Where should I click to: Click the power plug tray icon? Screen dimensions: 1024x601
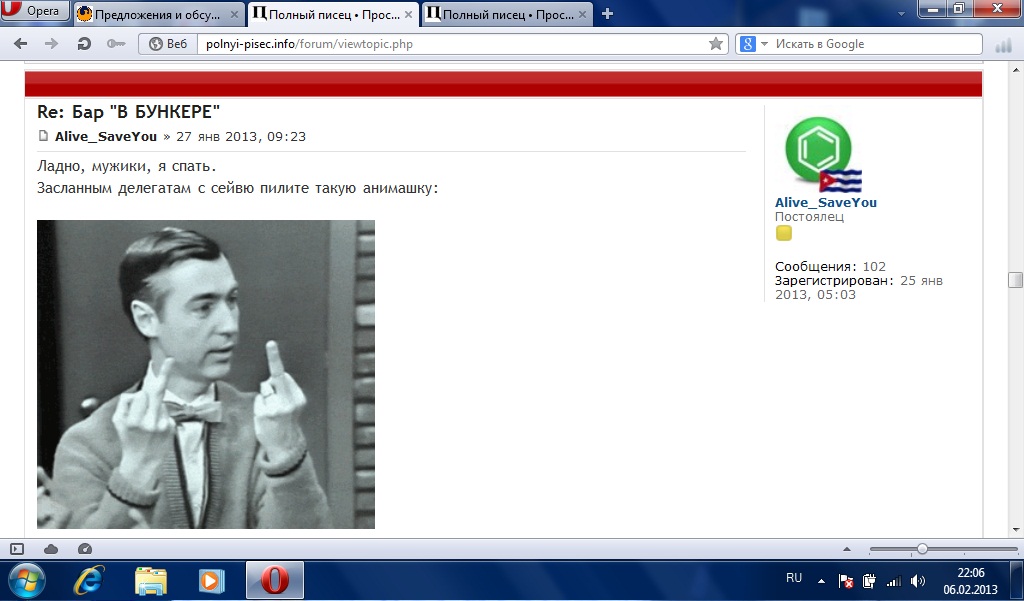[869, 581]
